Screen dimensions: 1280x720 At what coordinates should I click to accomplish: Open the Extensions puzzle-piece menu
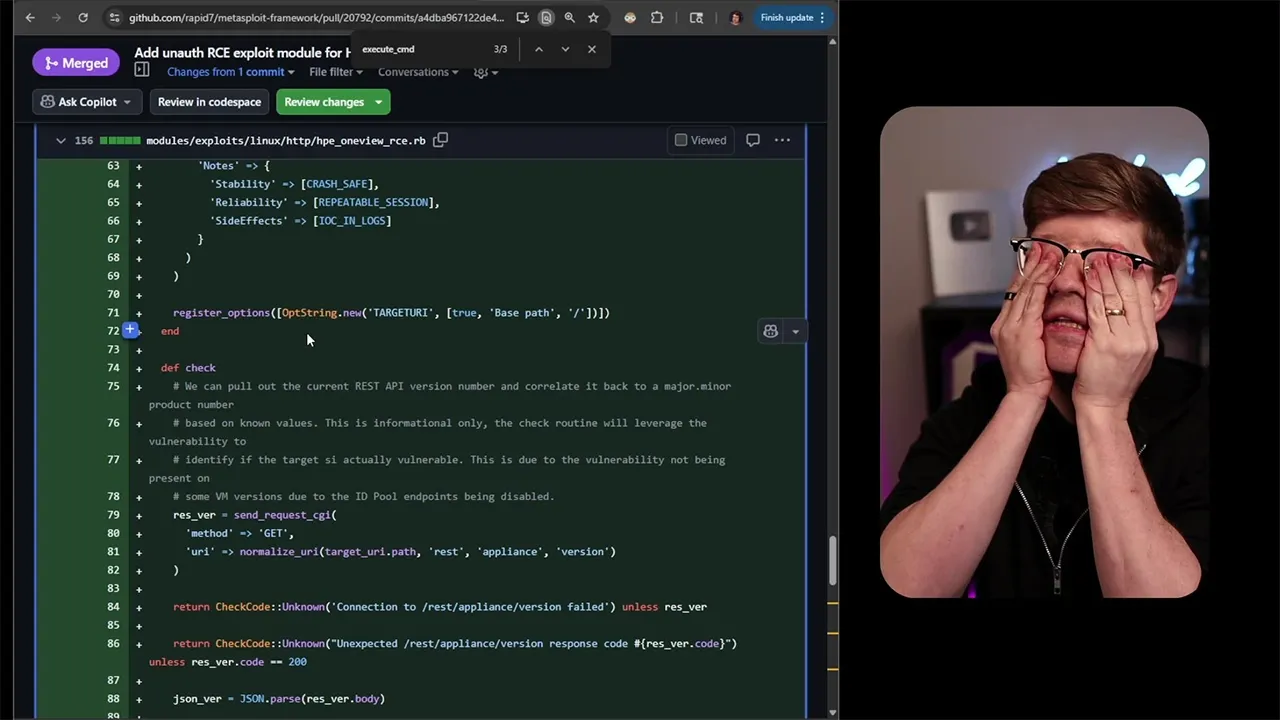point(657,17)
